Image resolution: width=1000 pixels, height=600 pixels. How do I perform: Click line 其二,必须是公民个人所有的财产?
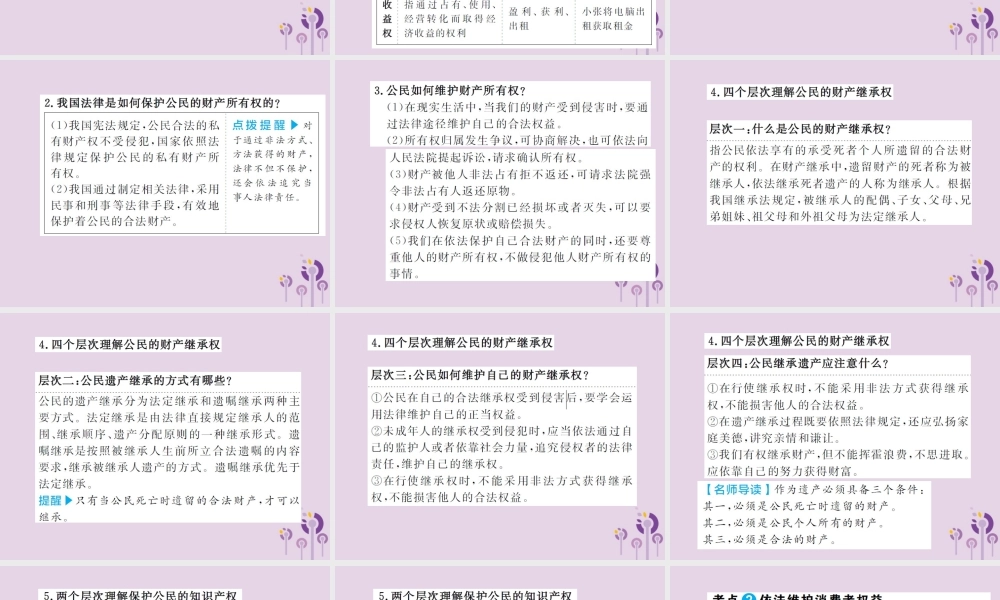tap(793, 522)
